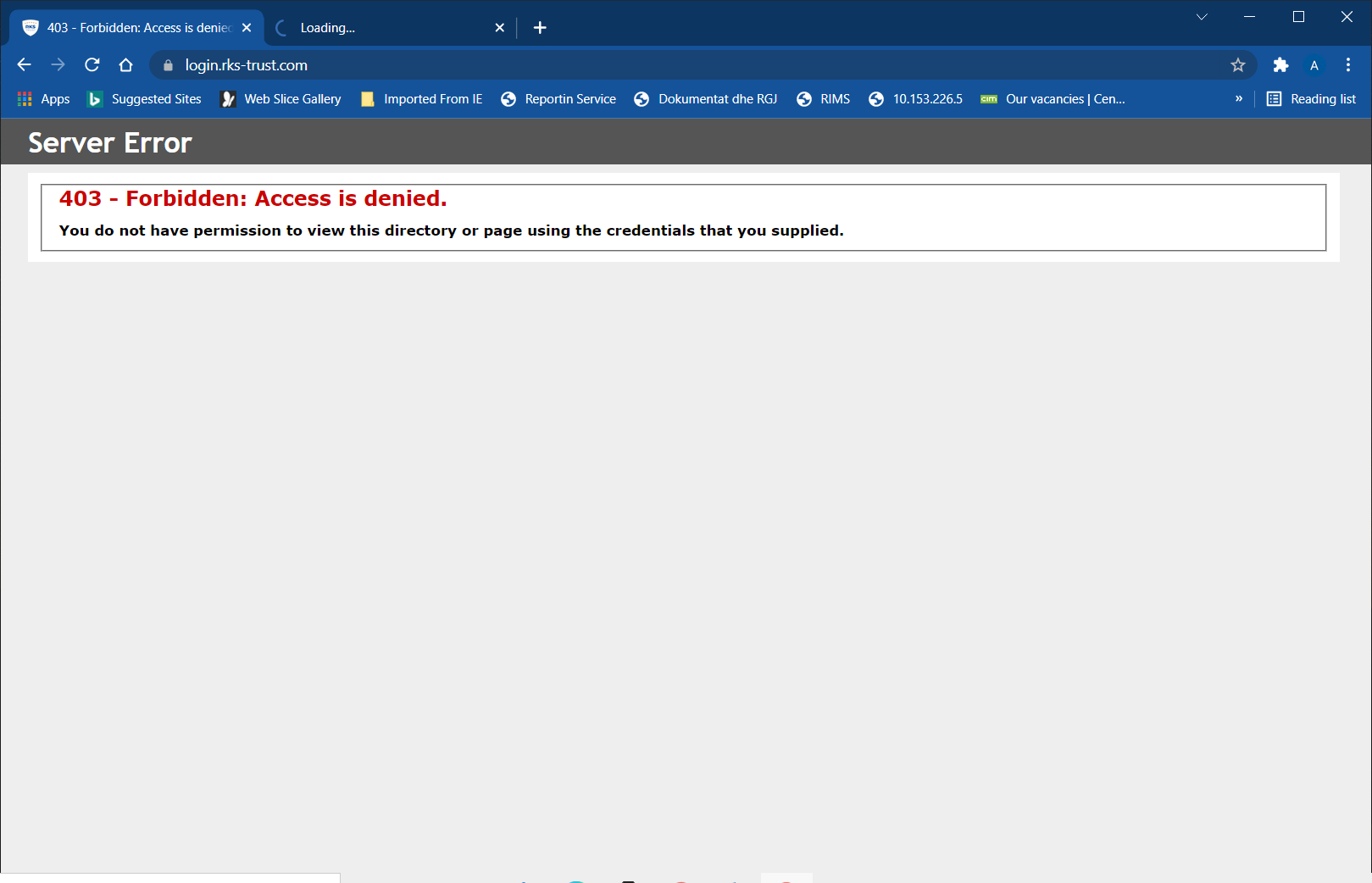Open the RIMS bookmark

(824, 99)
